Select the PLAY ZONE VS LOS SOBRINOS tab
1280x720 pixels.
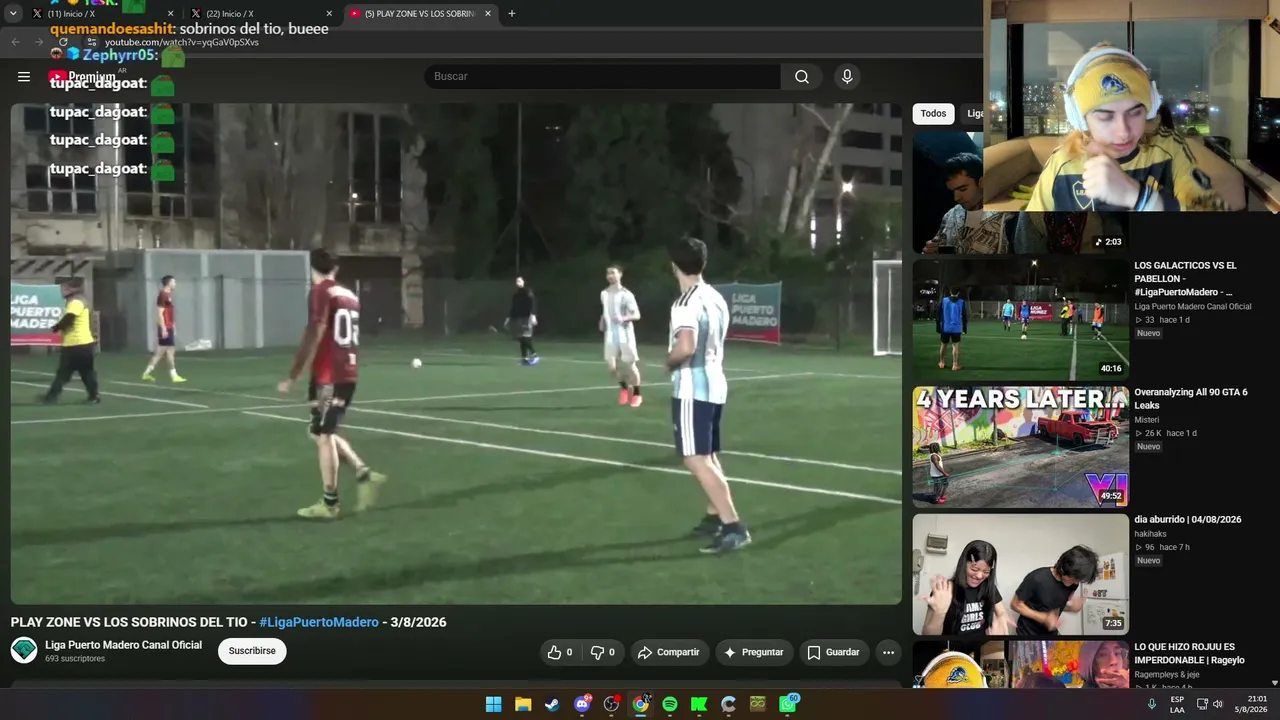pyautogui.click(x=420, y=14)
